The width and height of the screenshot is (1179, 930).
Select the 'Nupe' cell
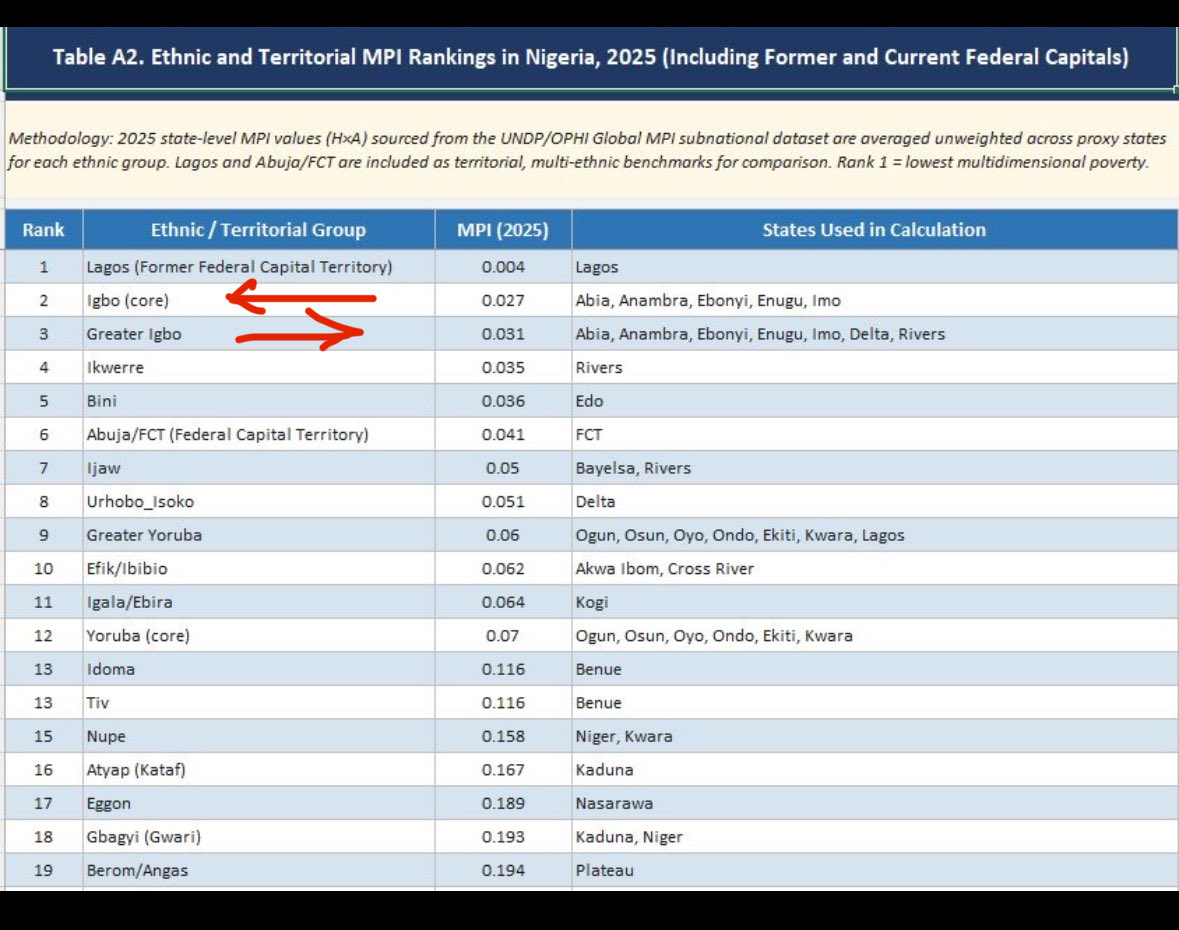(259, 736)
